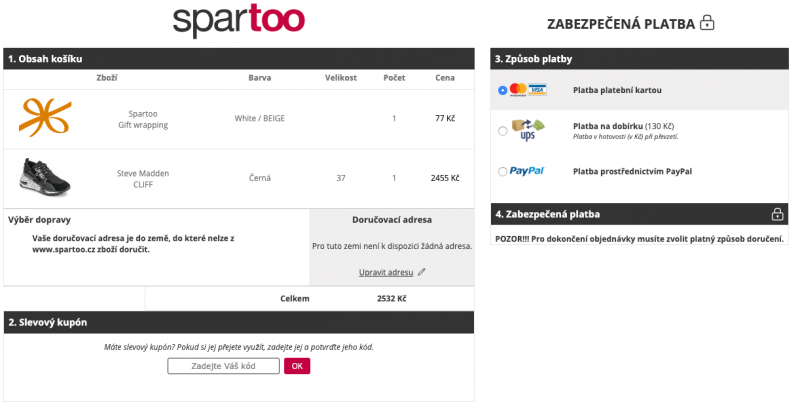Click the pencil icon next to Upravit adresu
Screen dimensions: 800x403
421,272
